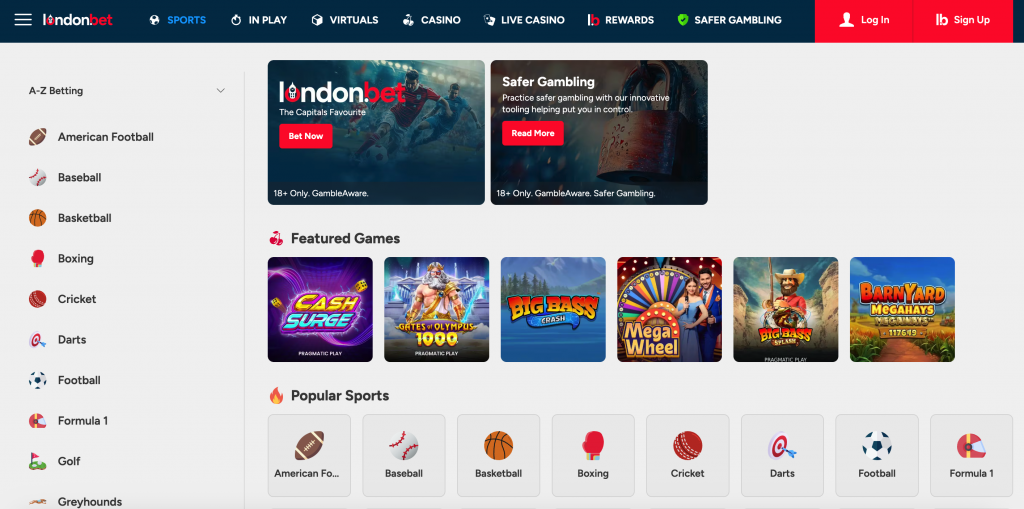This screenshot has width=1024, height=509.
Task: Open the Safer Gambling menu item
Action: click(x=729, y=20)
